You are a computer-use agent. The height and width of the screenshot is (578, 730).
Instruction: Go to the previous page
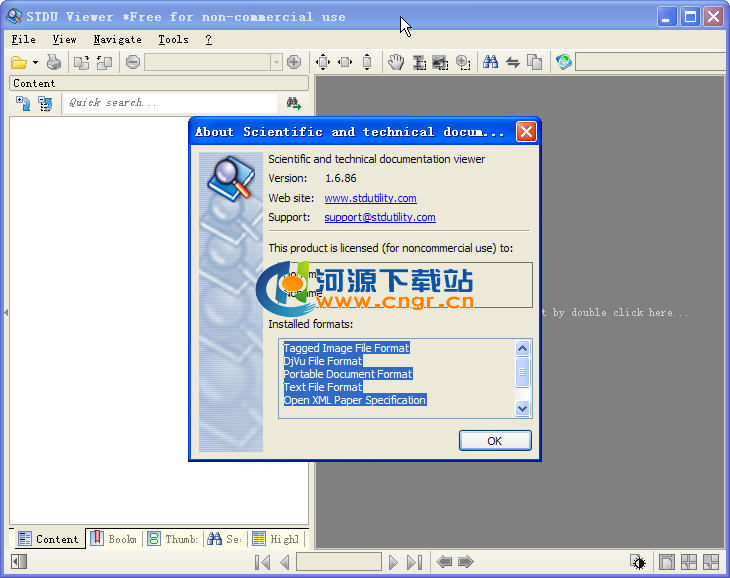point(285,562)
